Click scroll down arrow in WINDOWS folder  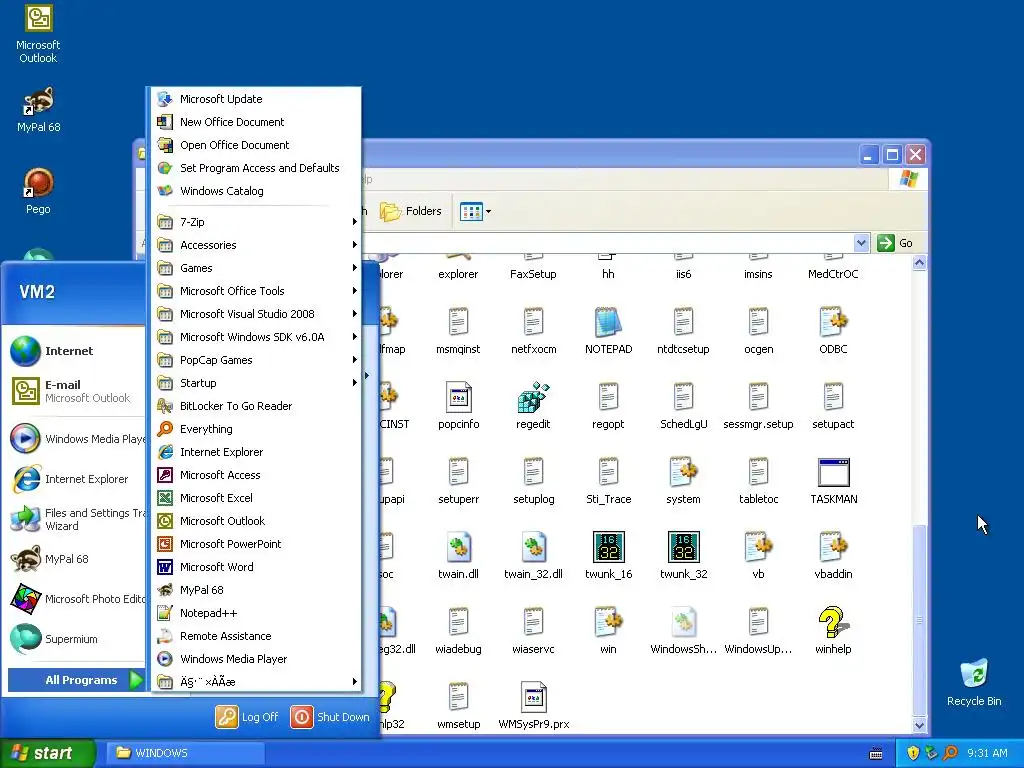click(x=919, y=725)
